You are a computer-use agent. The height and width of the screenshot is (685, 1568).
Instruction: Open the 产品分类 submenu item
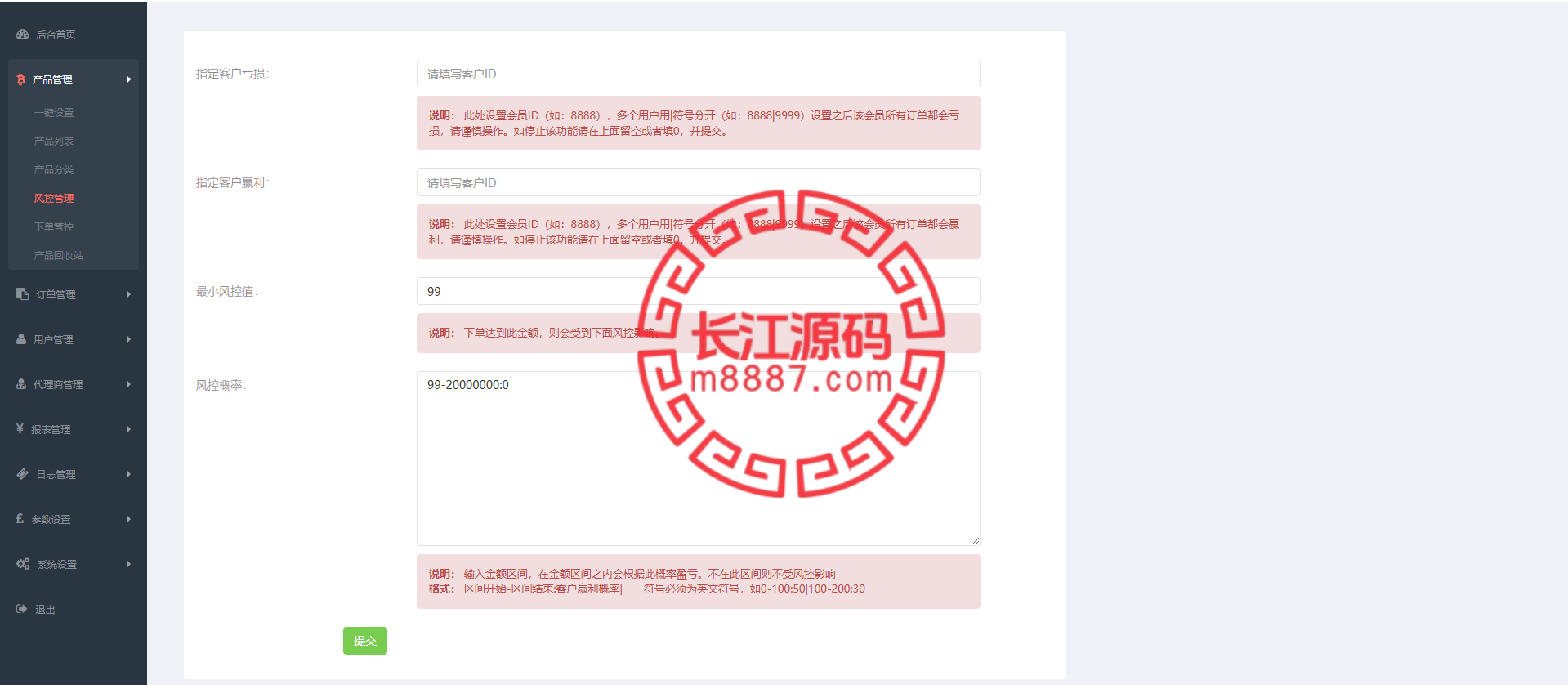(54, 170)
